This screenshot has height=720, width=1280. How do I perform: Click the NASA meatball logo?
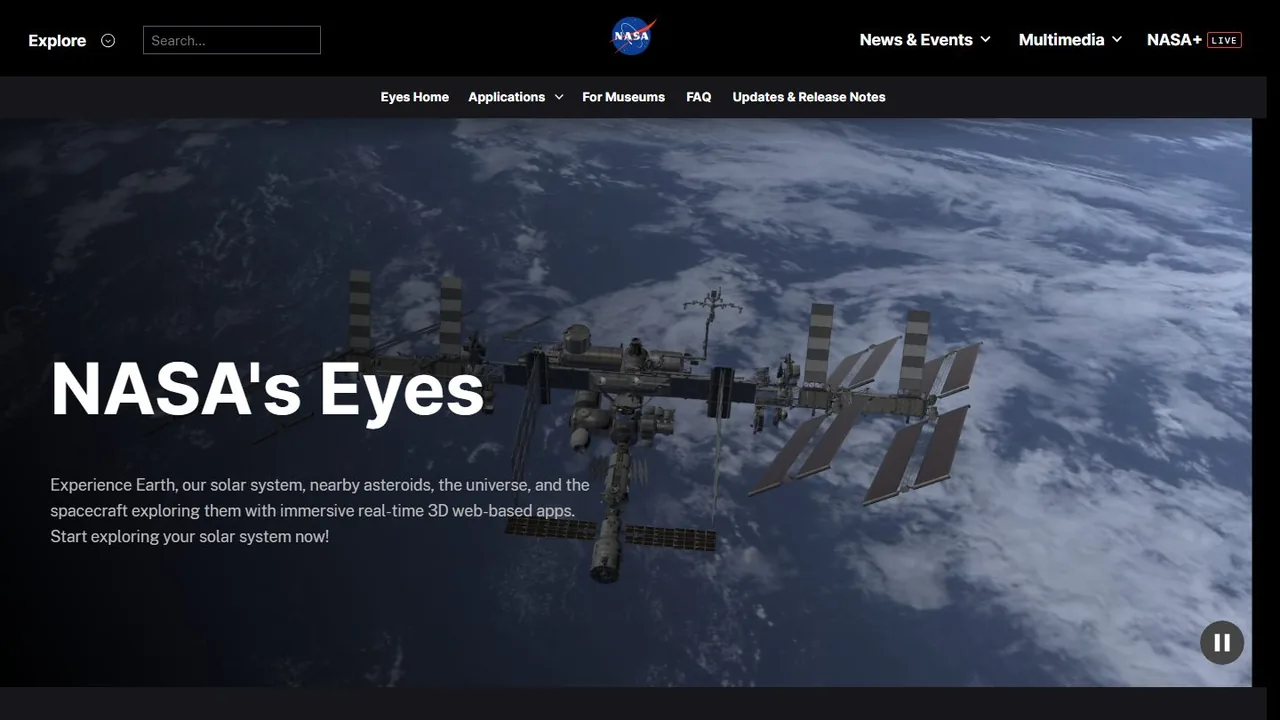pos(633,37)
